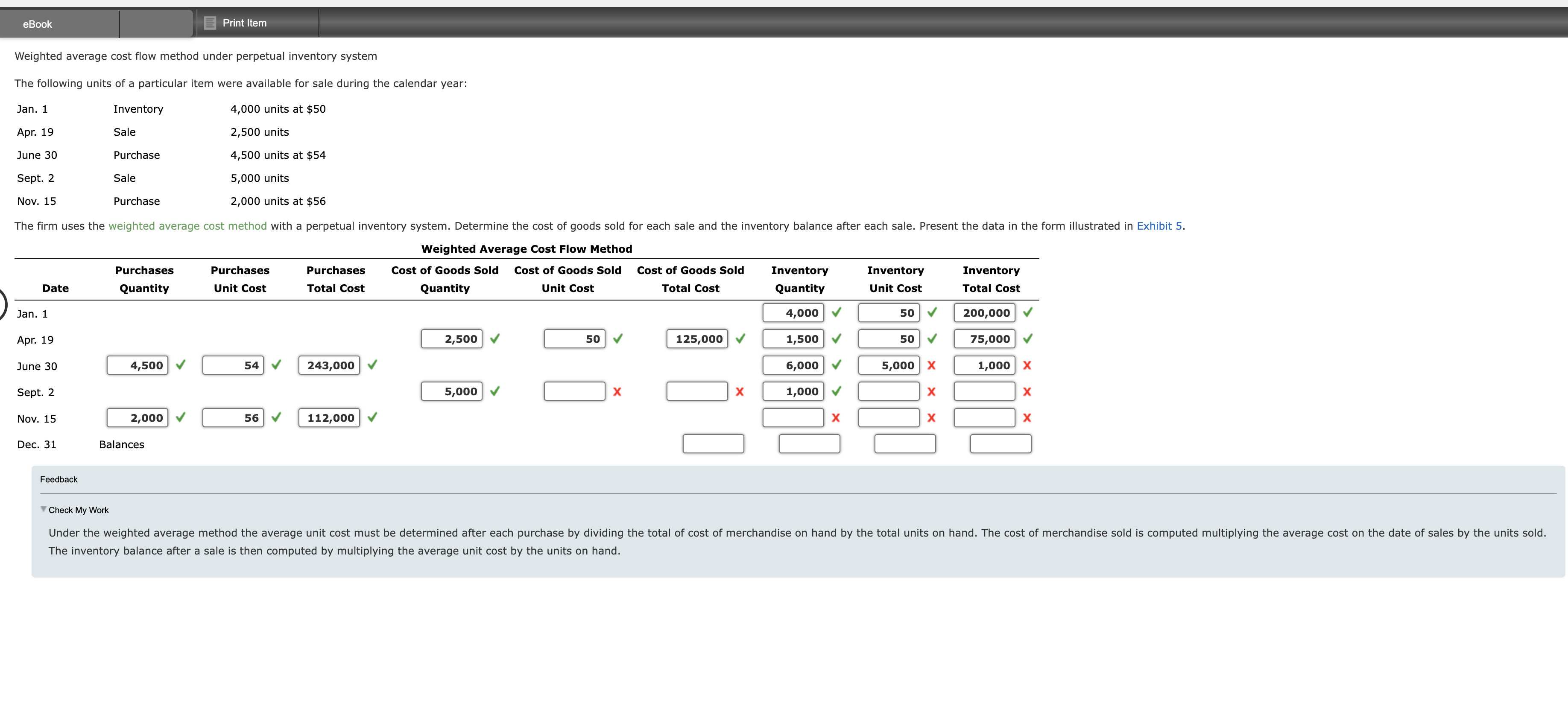Click the green checkmark beside 243,000
1568x712 pixels.
coord(372,365)
